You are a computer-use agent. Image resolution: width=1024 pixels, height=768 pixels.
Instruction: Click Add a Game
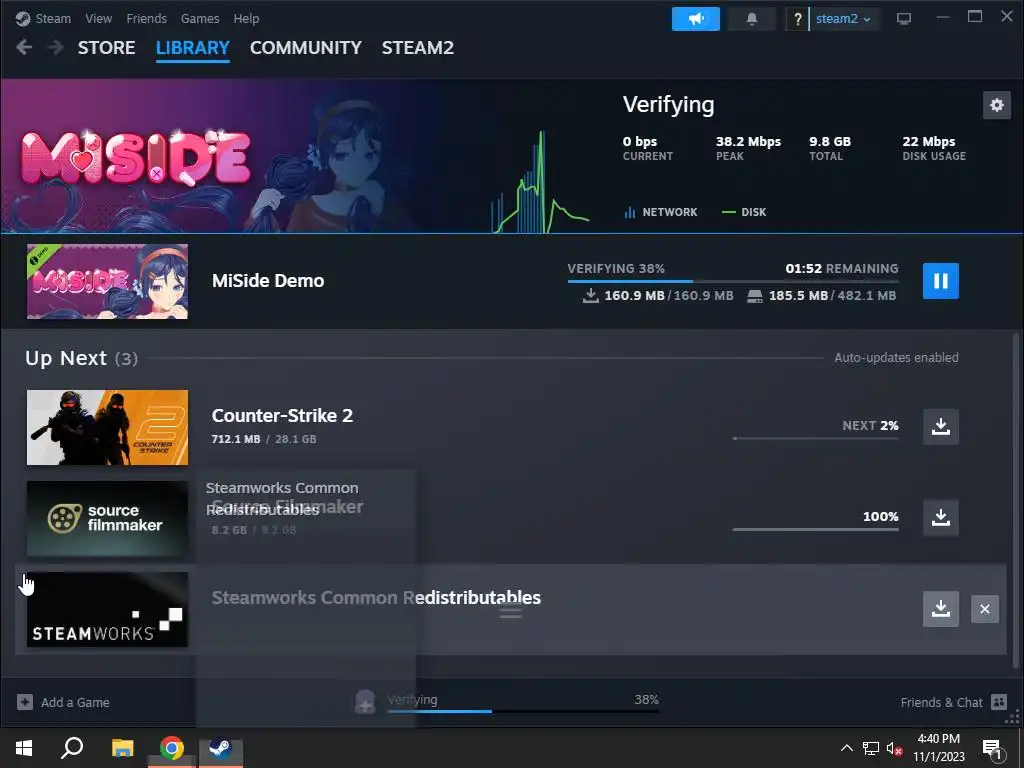point(63,702)
